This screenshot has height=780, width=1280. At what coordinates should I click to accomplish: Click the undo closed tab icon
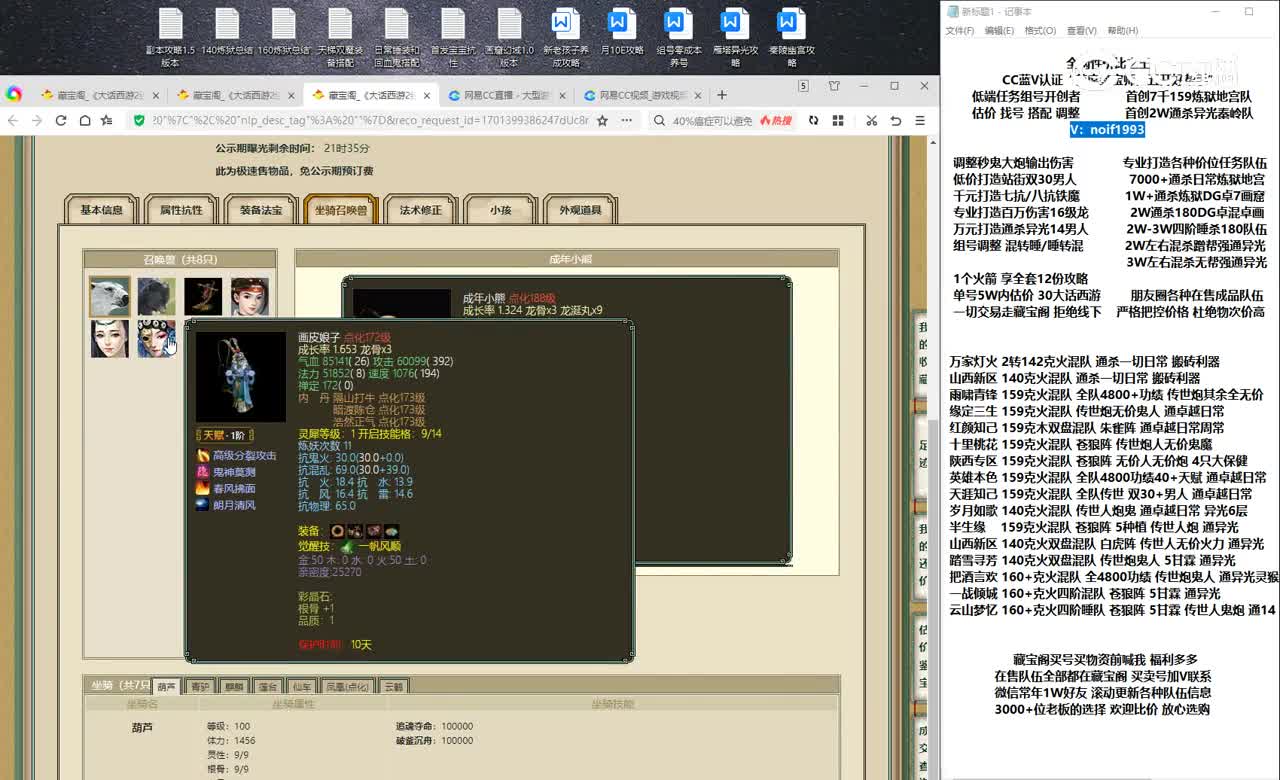point(895,120)
